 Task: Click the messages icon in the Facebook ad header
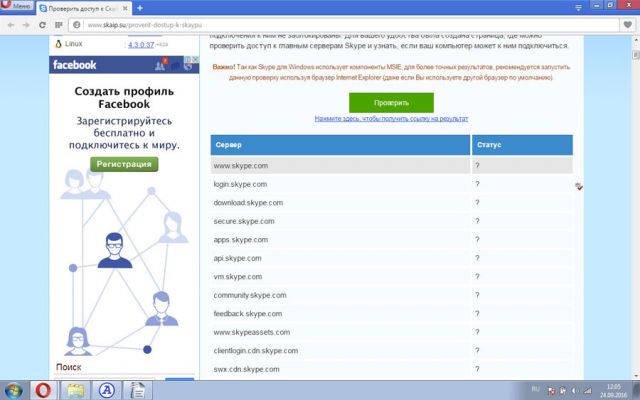(175, 65)
